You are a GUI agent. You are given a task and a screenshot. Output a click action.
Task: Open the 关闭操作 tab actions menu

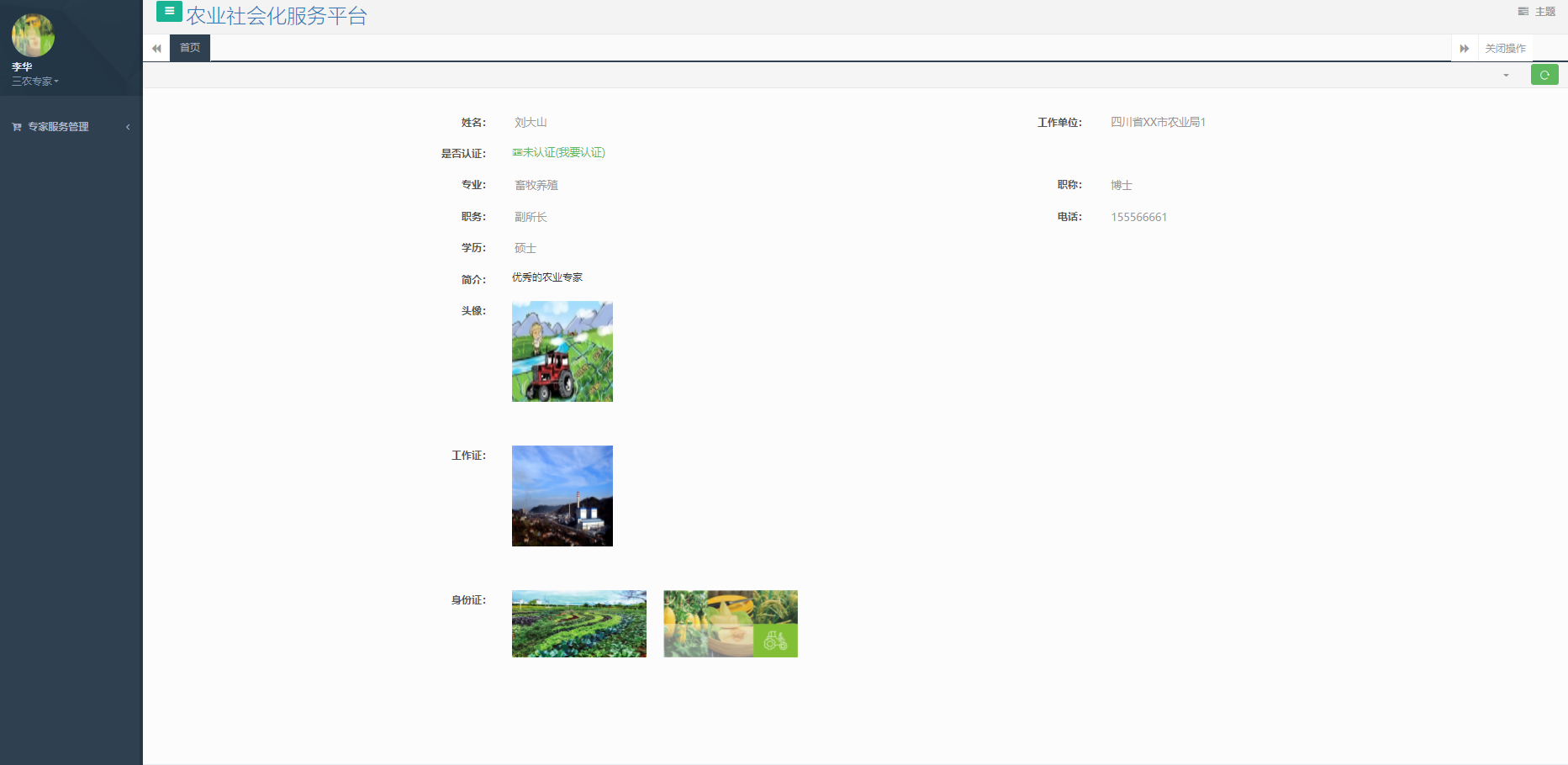click(1504, 49)
